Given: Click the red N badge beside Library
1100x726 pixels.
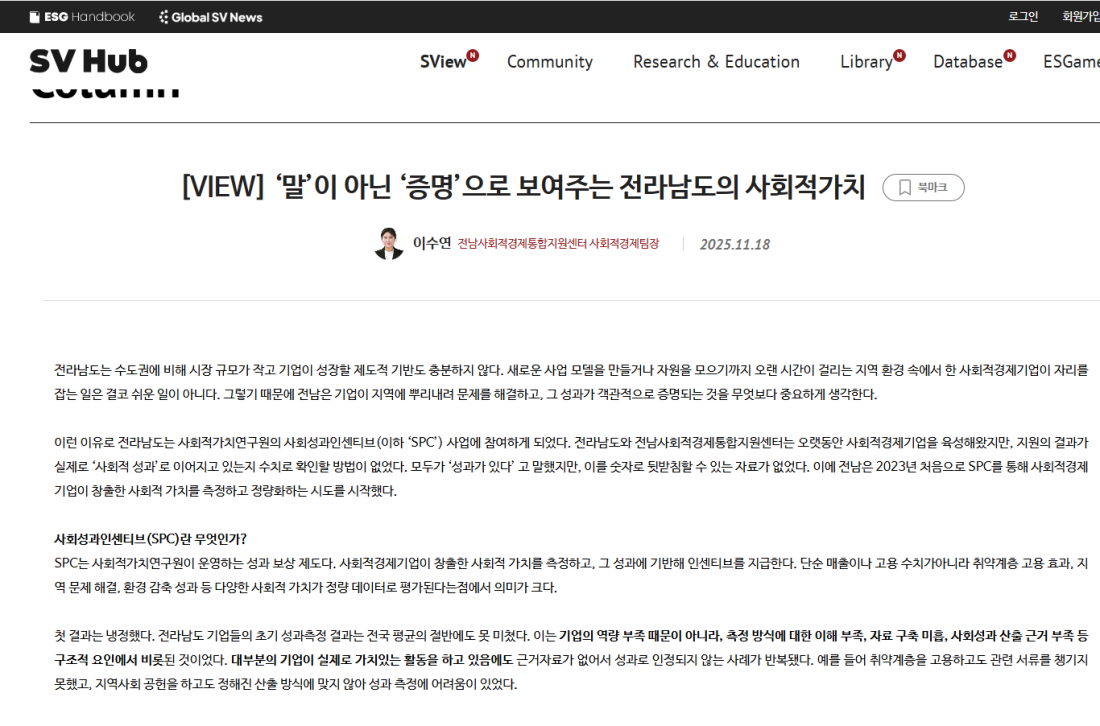Looking at the screenshot, I should [x=900, y=55].
